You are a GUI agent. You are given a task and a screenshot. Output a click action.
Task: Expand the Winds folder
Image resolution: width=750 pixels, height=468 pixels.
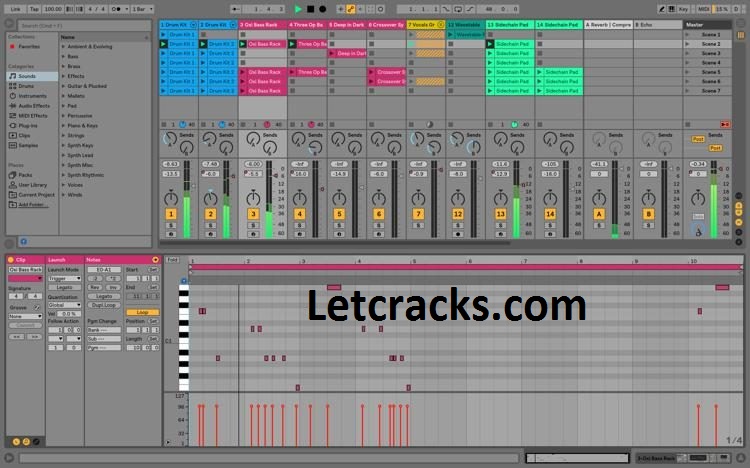63,195
